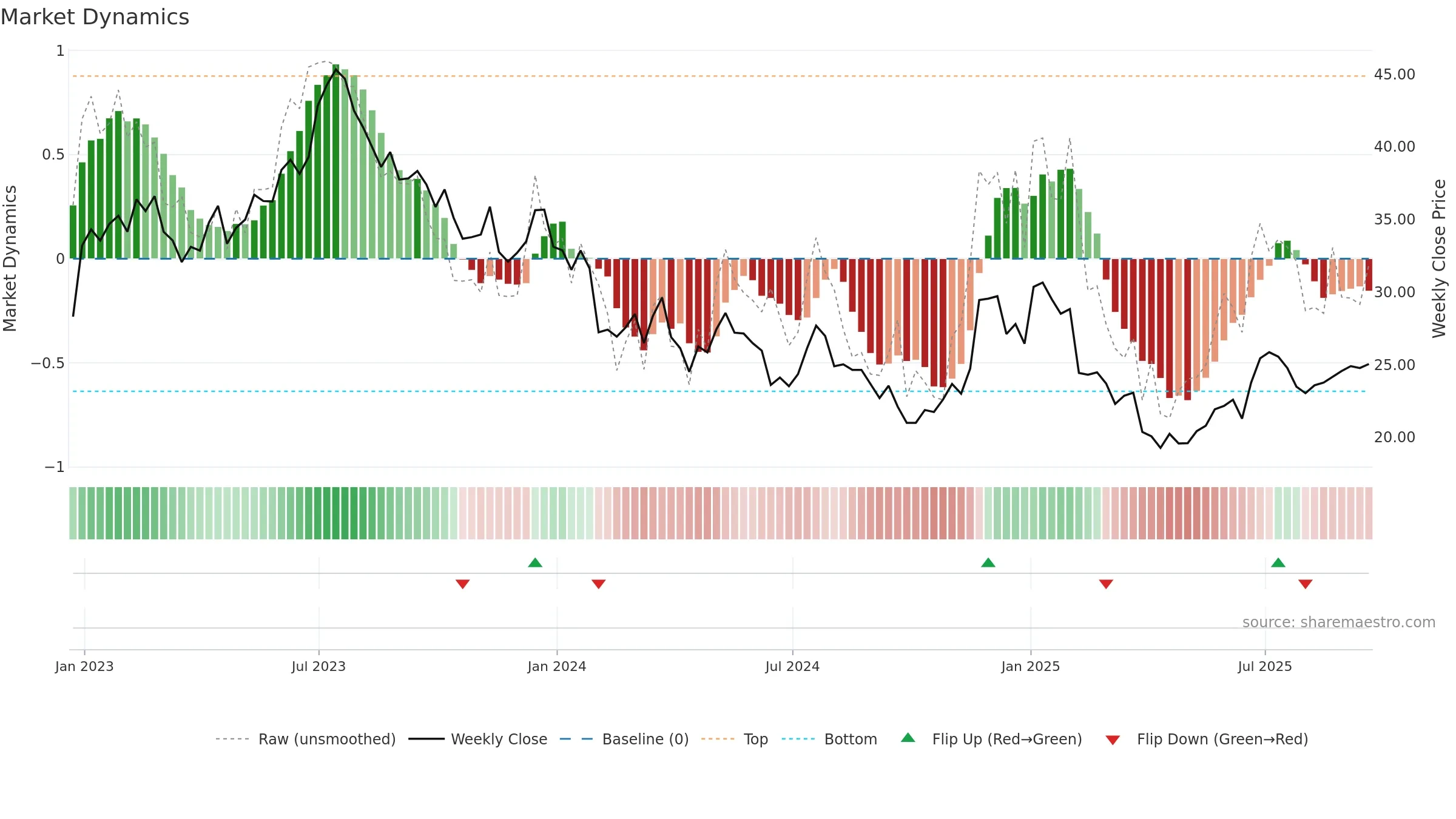Click the red flip-down triangle just after Jan 2024
This screenshot has height=819, width=1456.
(x=599, y=584)
